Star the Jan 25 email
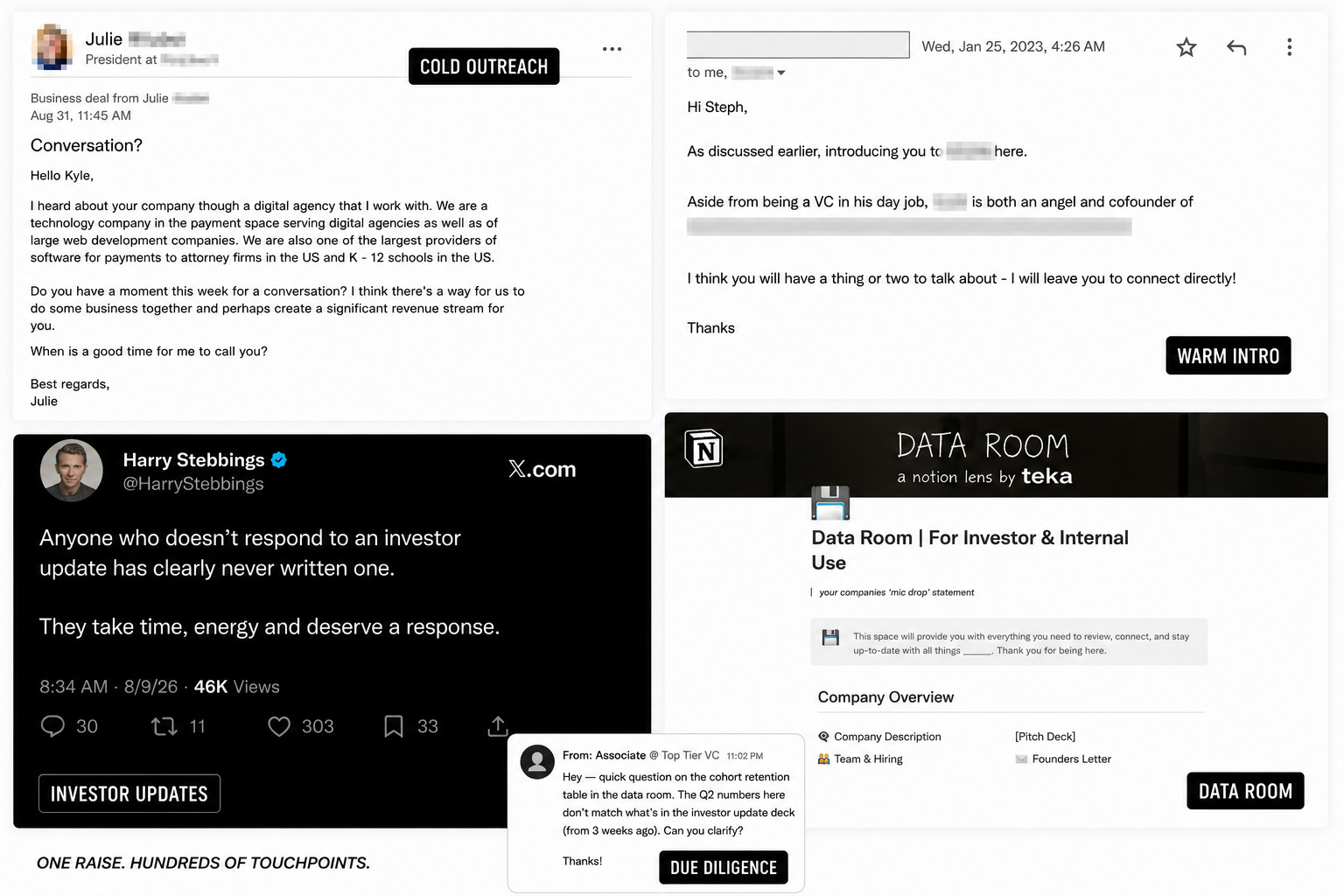1344x896 pixels. pyautogui.click(x=1186, y=47)
